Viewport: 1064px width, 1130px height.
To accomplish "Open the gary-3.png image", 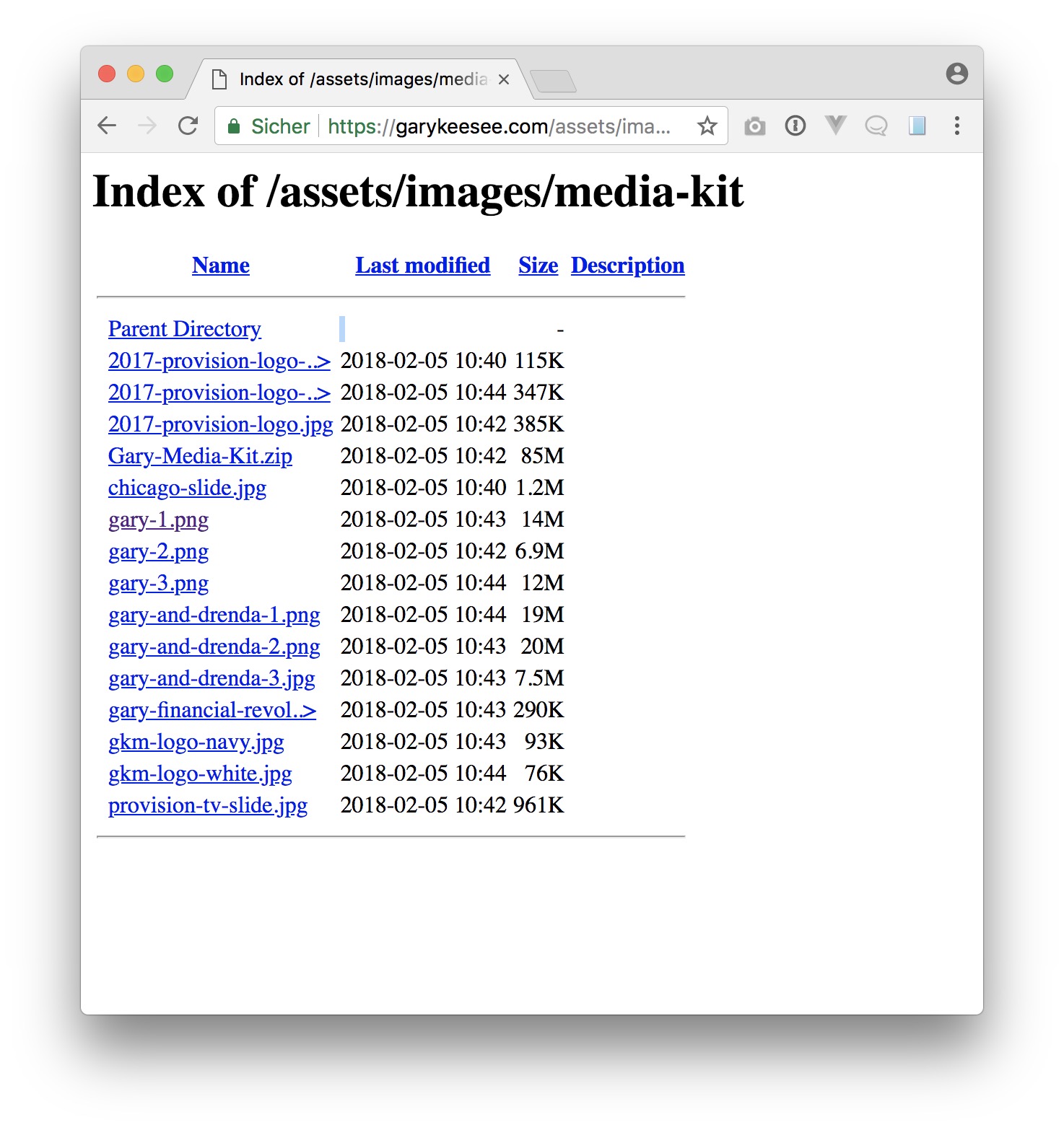I will (159, 583).
